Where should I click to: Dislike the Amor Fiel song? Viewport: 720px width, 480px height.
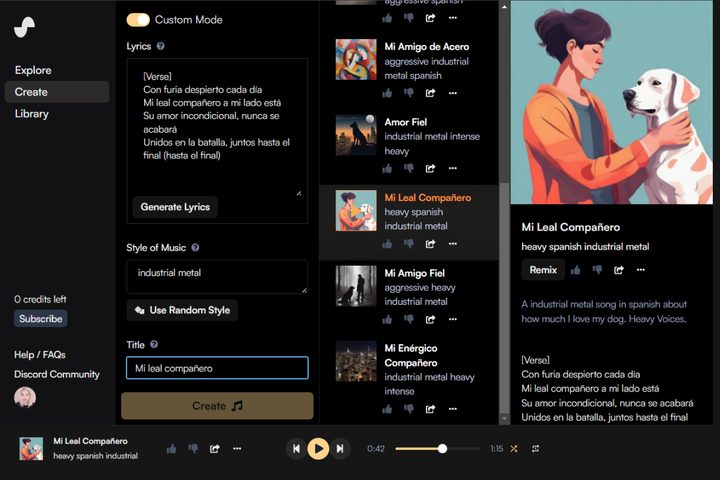408,168
